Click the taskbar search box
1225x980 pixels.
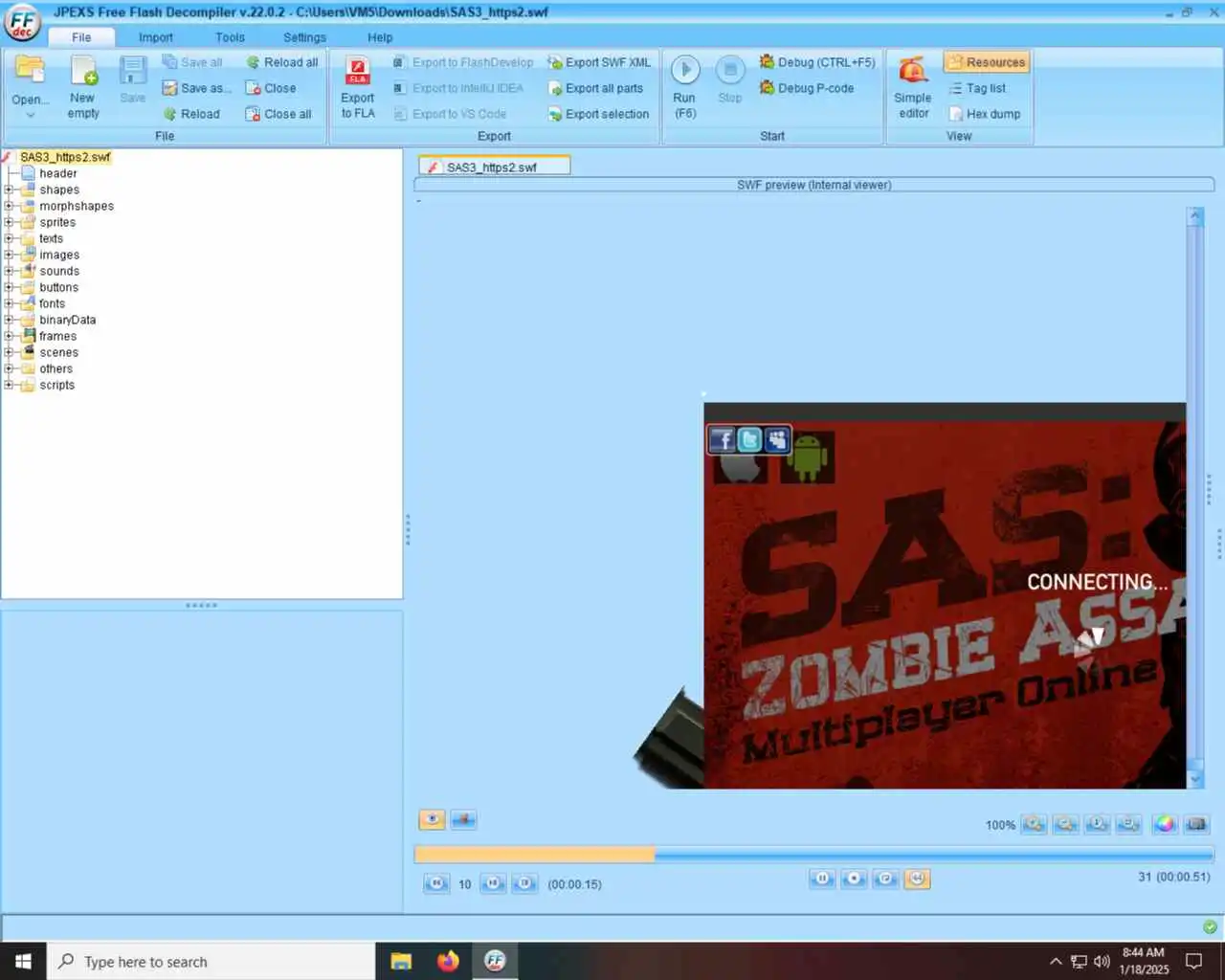pyautogui.click(x=211, y=961)
